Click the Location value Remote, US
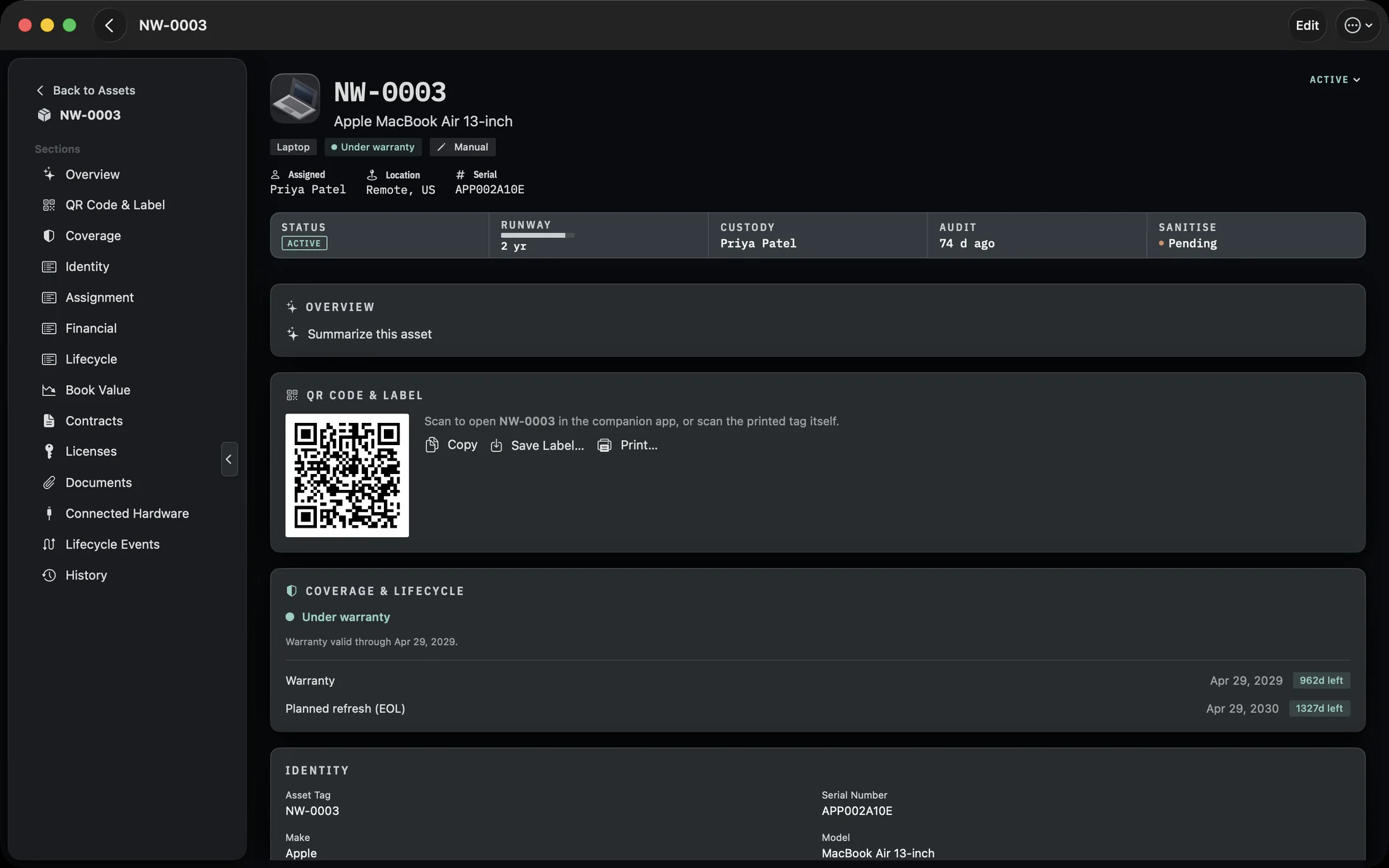Screen dimensions: 1389x868 (x=400, y=190)
